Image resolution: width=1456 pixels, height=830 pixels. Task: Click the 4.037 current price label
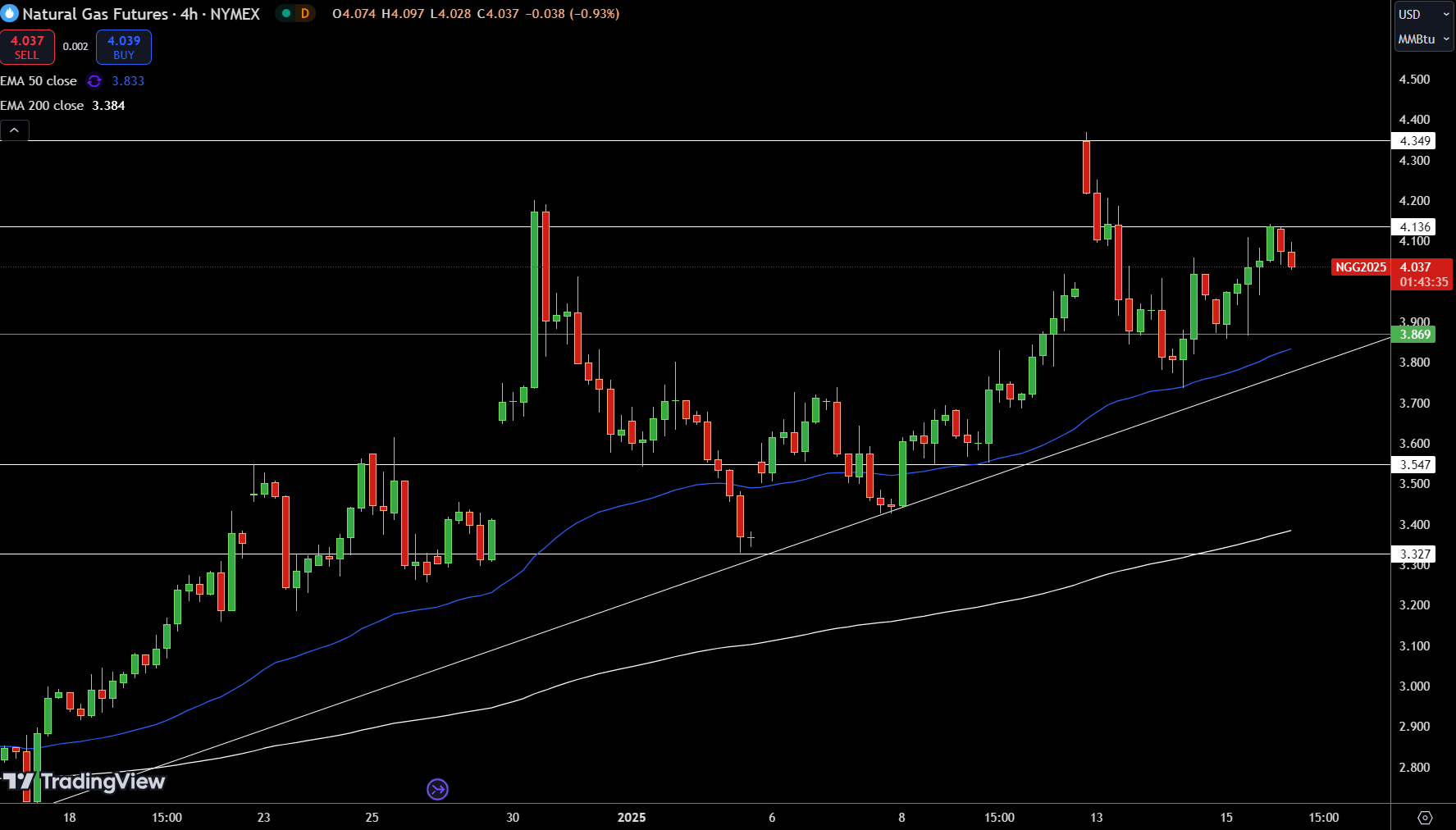pos(1415,267)
